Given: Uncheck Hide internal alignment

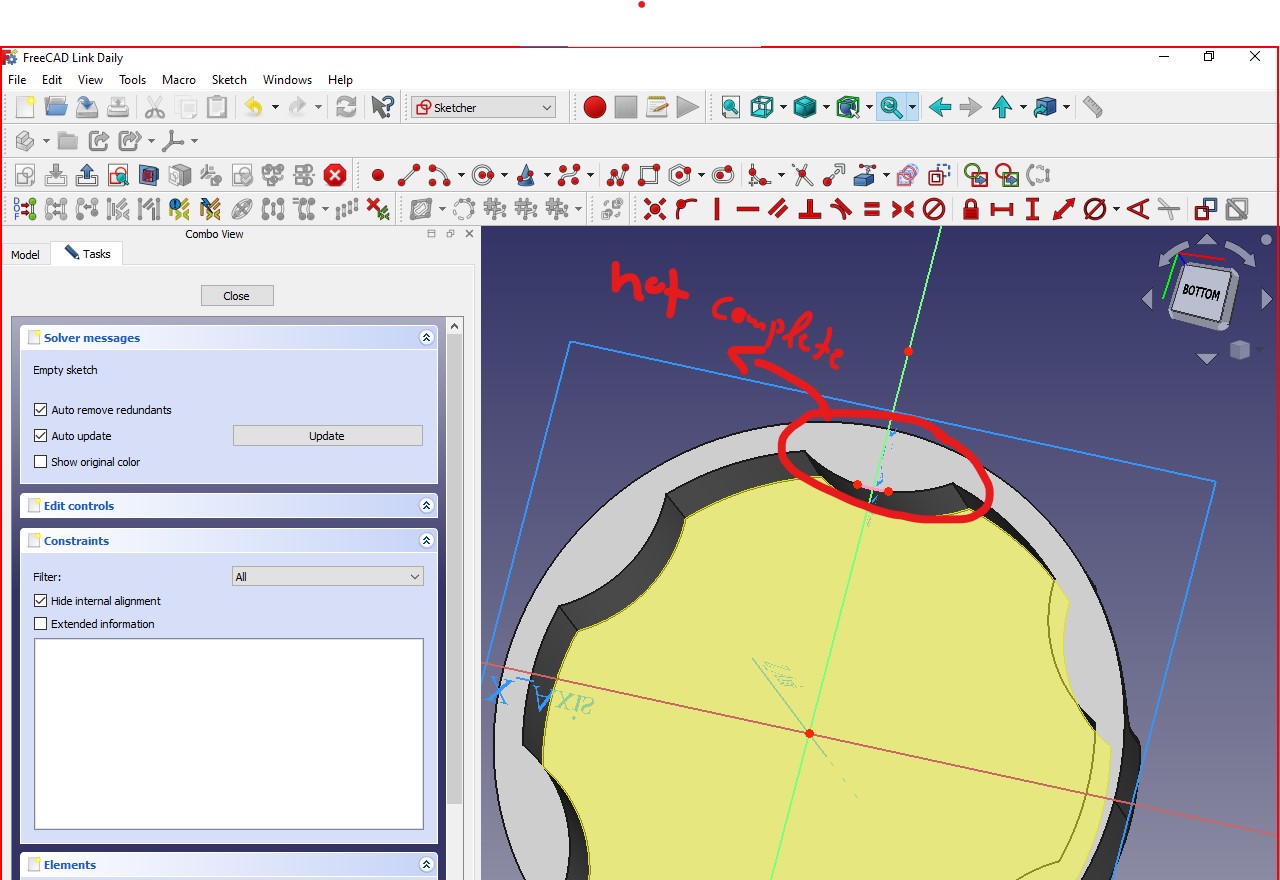Looking at the screenshot, I should point(40,600).
